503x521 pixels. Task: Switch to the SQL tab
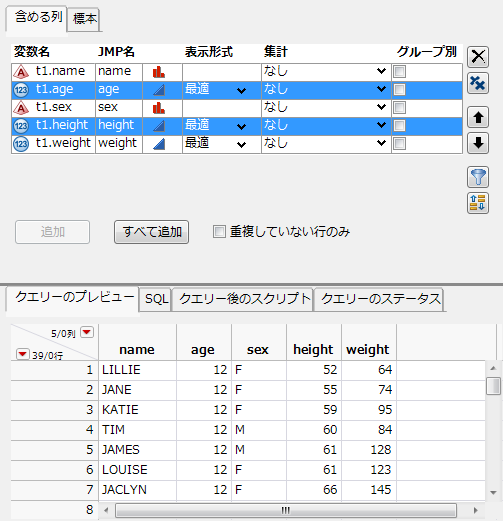pyautogui.click(x=156, y=299)
